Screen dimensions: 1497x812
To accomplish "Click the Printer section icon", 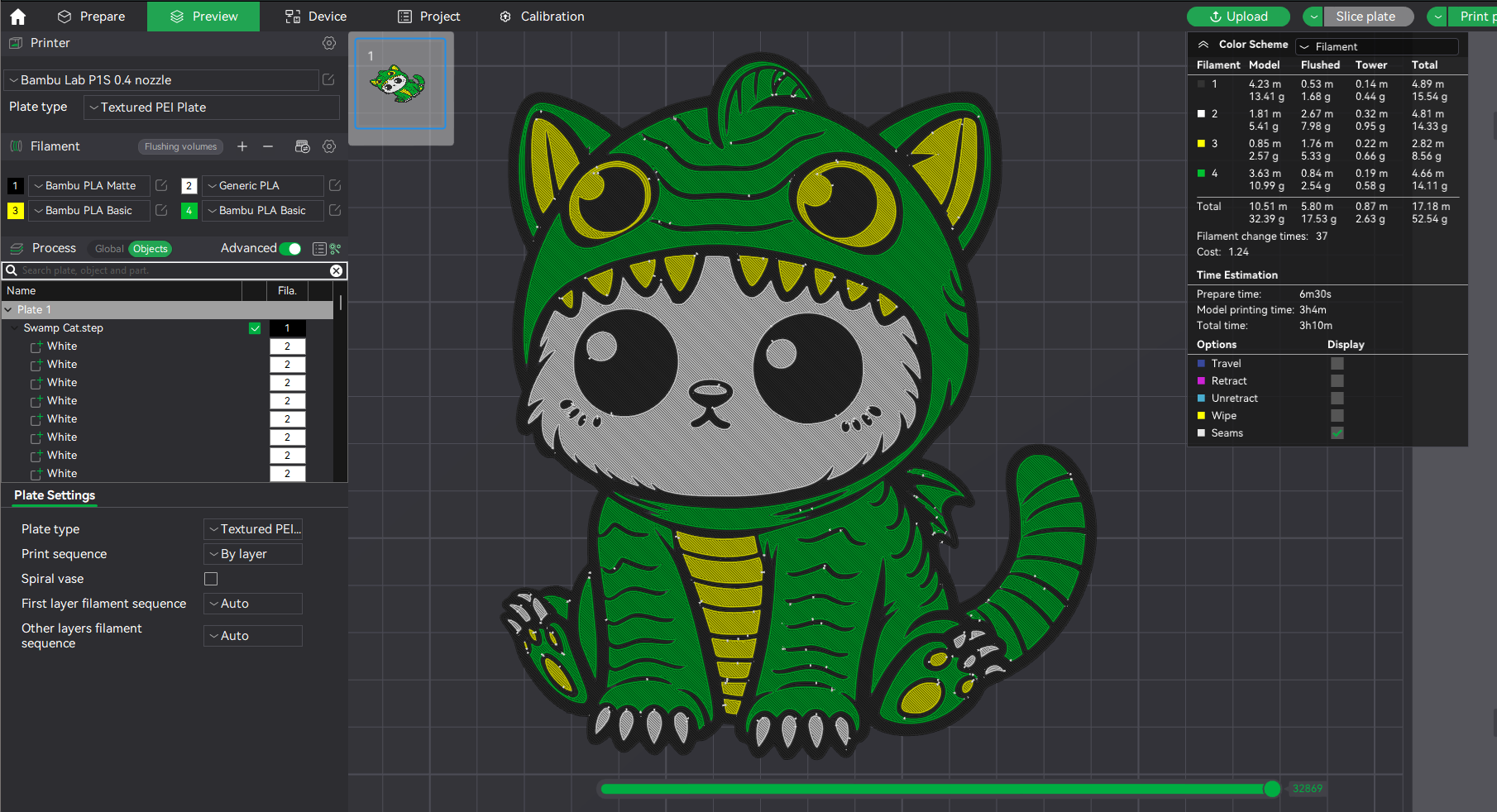I will [x=16, y=43].
